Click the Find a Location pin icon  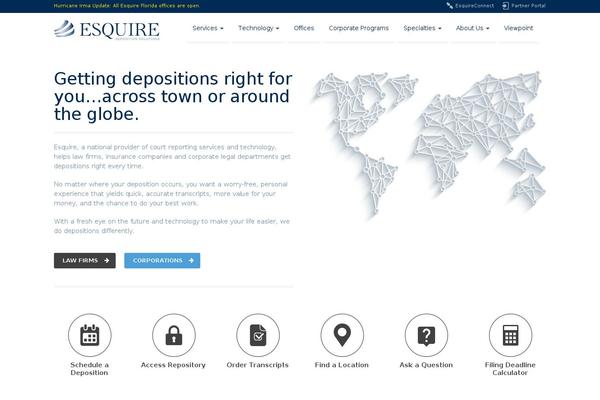coord(342,335)
